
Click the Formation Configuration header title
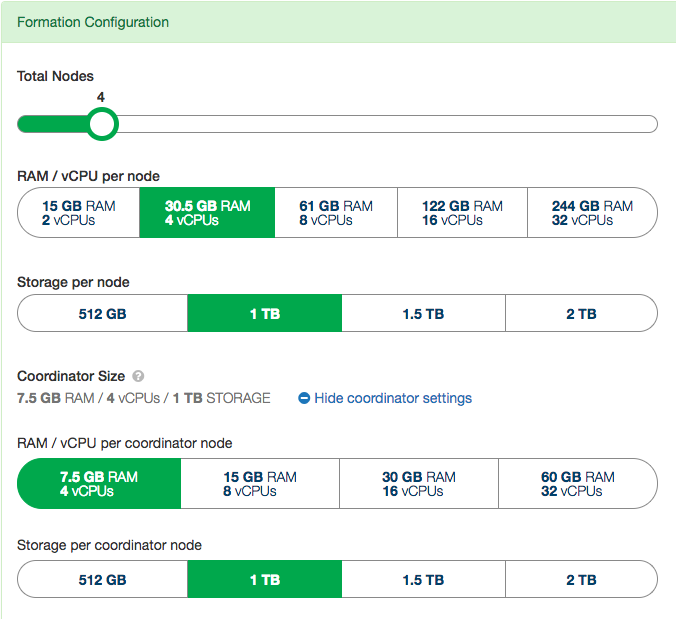click(93, 22)
